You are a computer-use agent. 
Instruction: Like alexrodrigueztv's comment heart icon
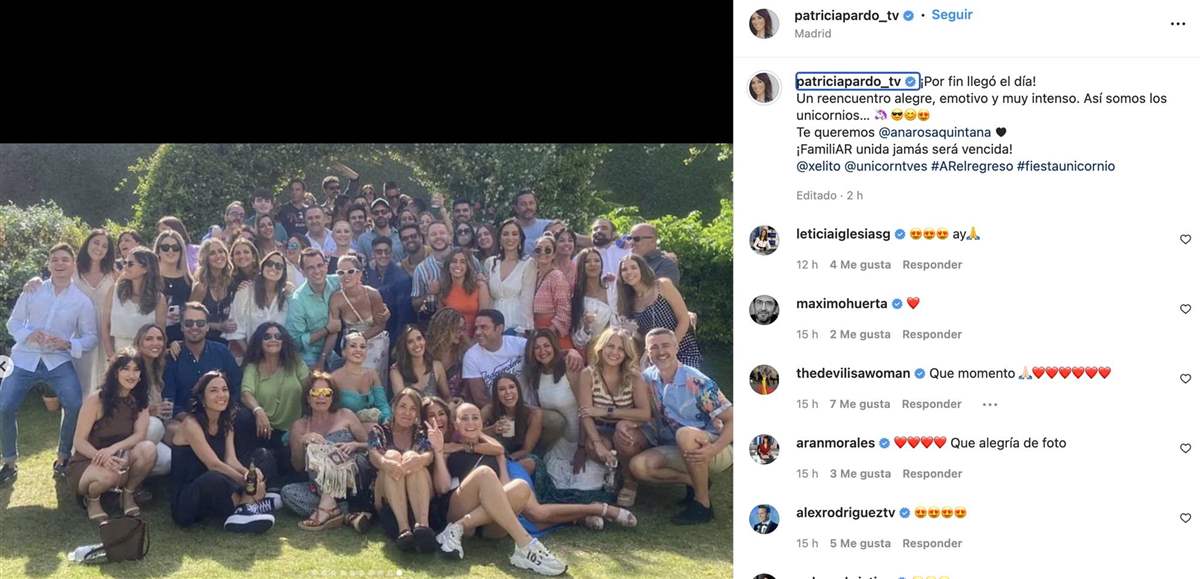pos(1185,518)
